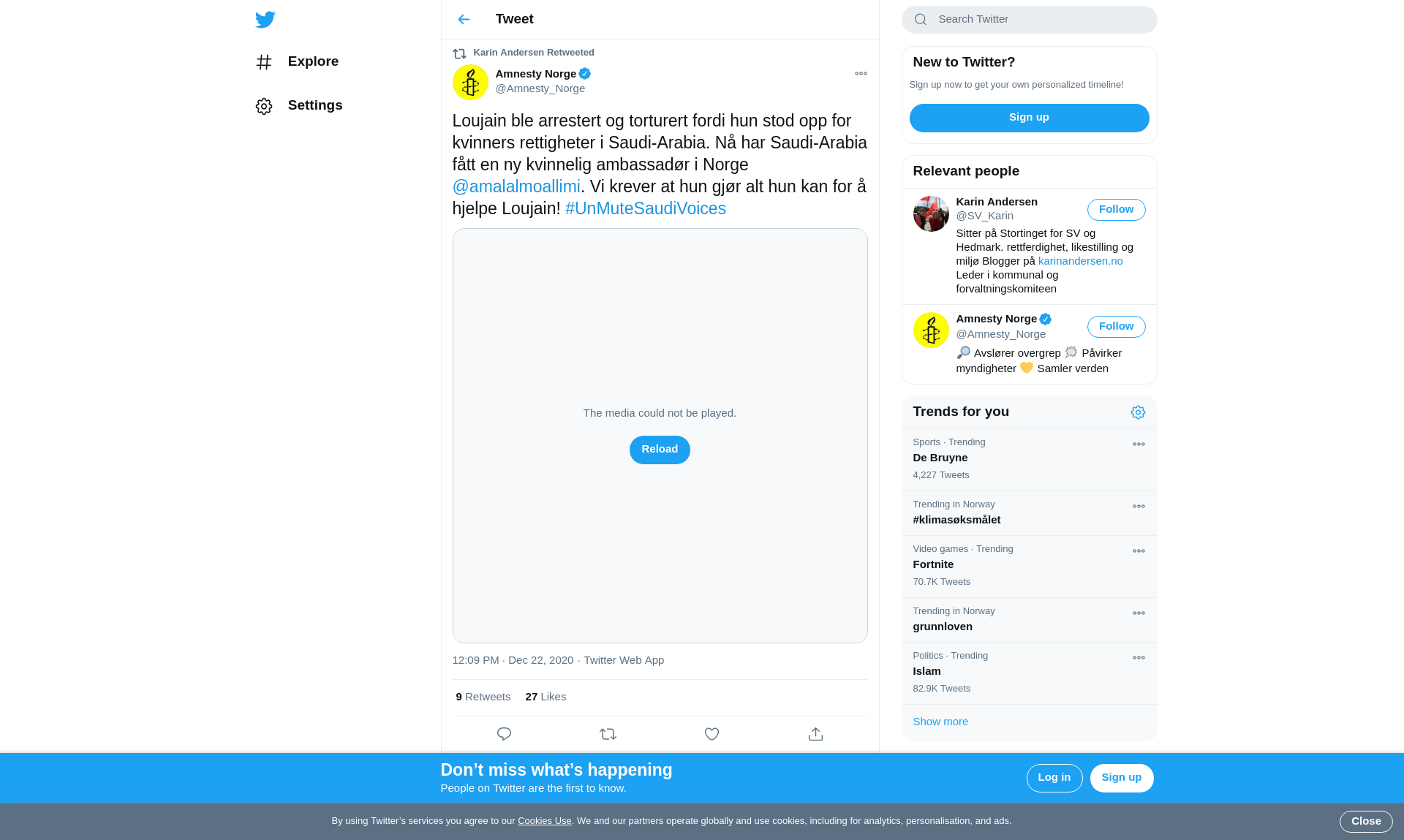1404x840 pixels.
Task: Open the share tweet icon
Action: pyautogui.click(x=815, y=734)
